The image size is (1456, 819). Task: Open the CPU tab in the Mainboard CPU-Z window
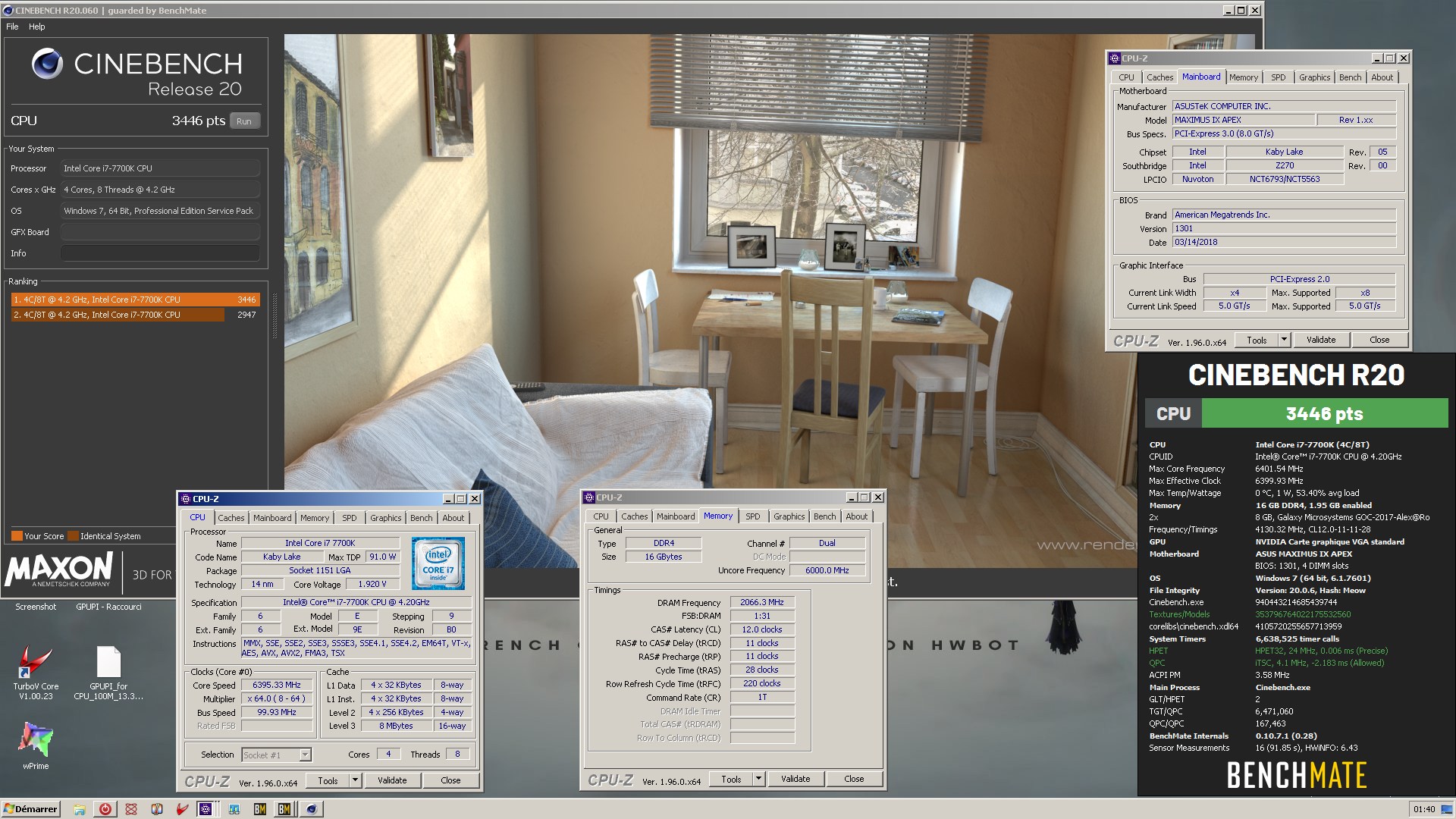tap(1126, 77)
